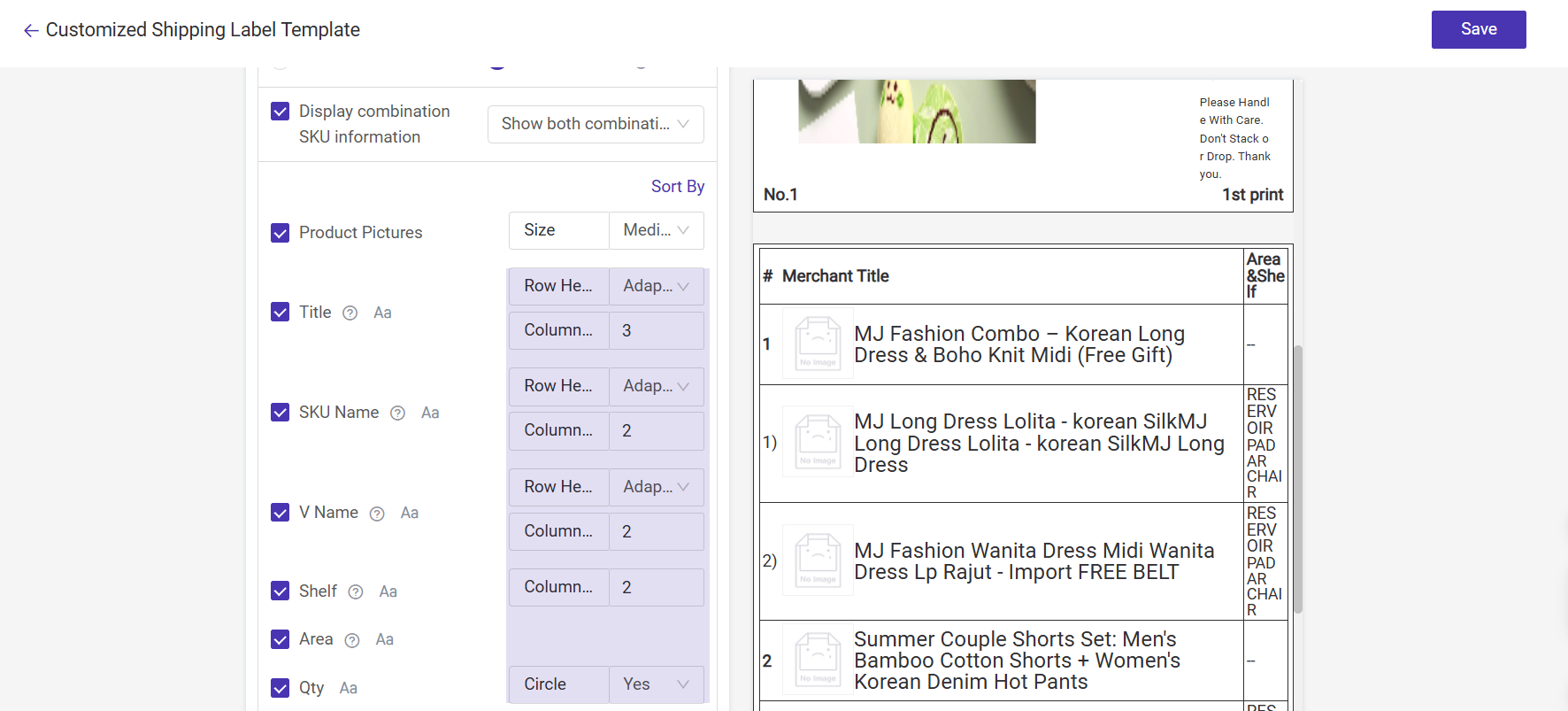Expand the product picture Size dropdown
The height and width of the screenshot is (711, 1568).
coord(656,230)
